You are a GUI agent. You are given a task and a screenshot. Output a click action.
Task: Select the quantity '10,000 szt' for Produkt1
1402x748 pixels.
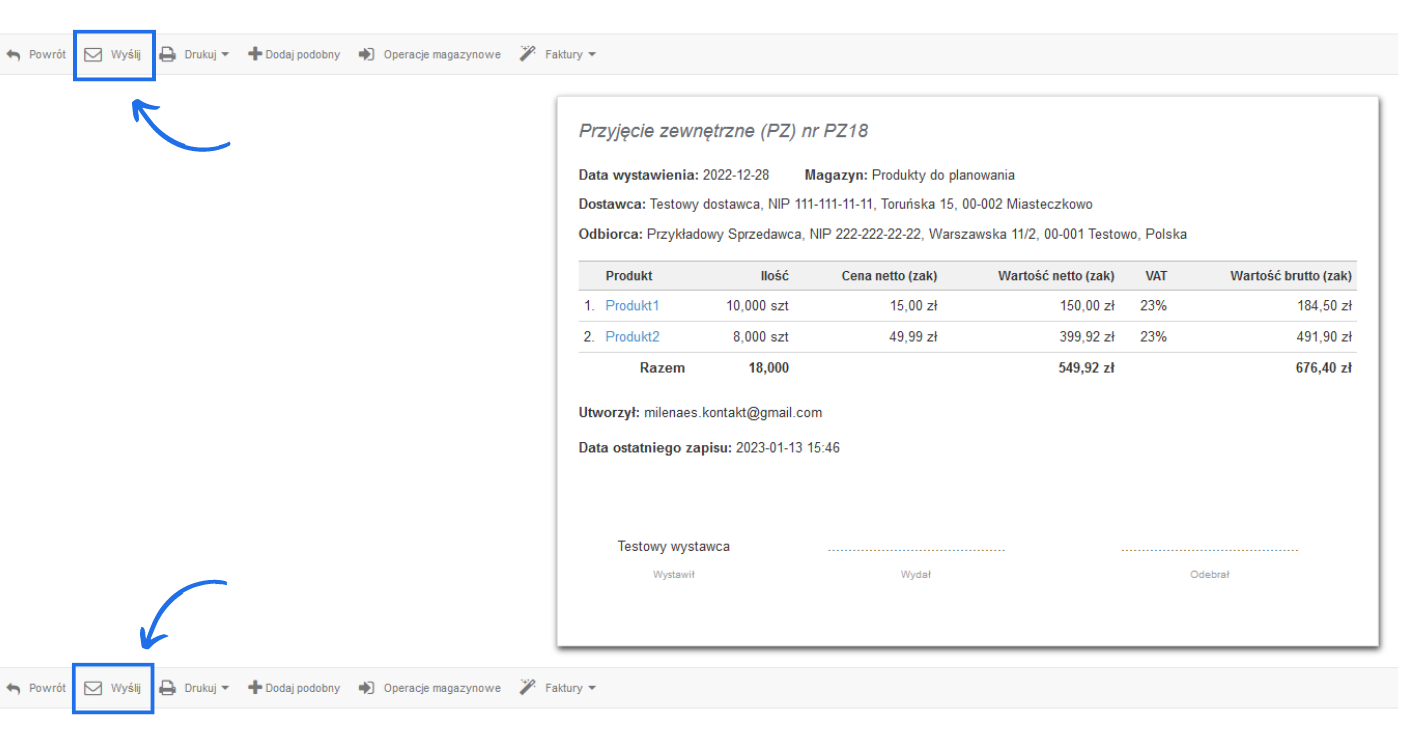click(x=757, y=306)
